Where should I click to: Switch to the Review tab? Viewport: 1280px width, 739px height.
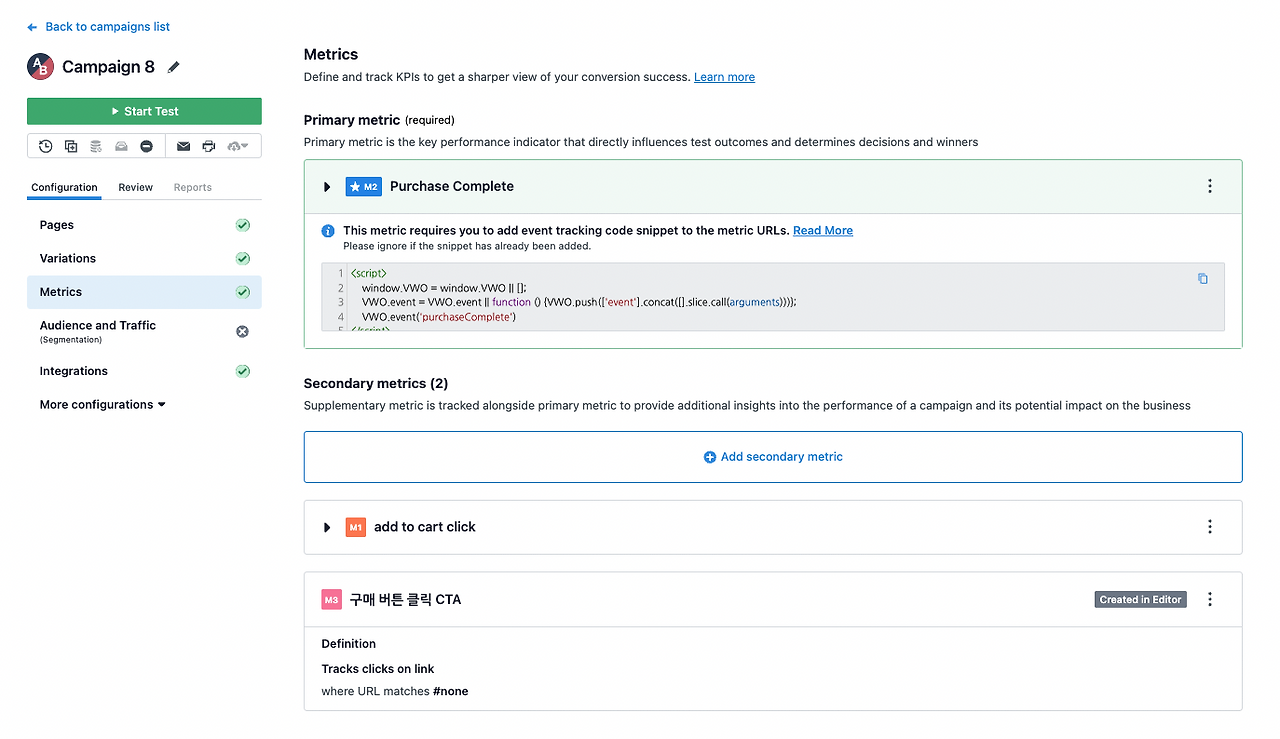pos(135,187)
